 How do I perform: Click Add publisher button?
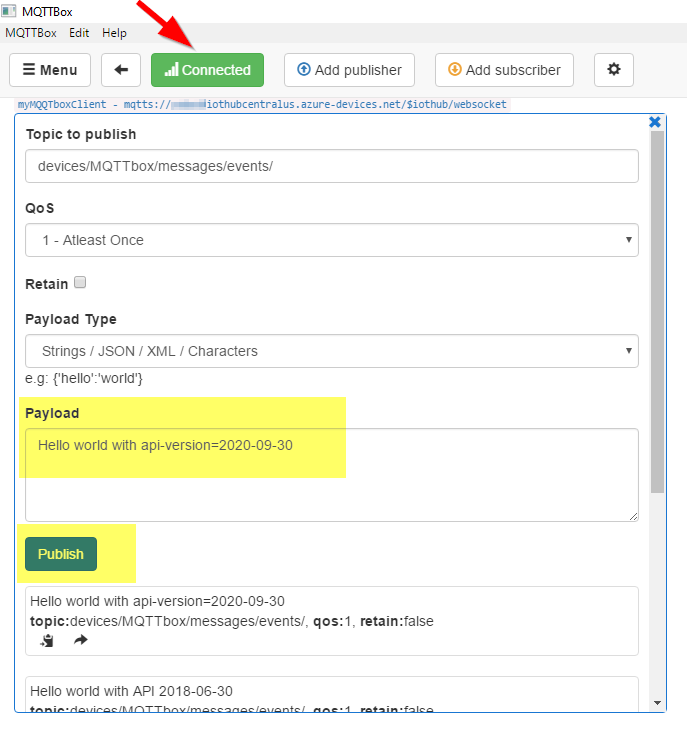[349, 70]
